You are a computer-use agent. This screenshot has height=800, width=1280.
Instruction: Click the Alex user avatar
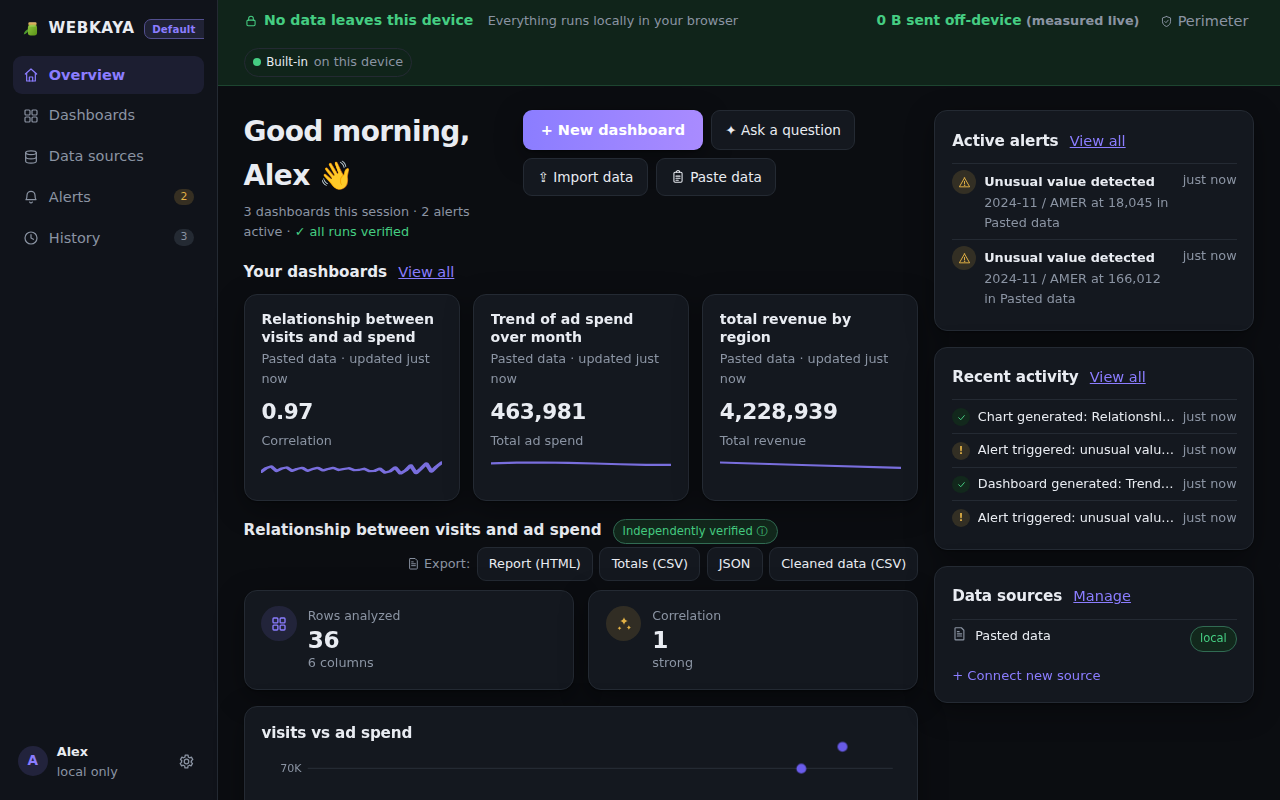coord(33,761)
